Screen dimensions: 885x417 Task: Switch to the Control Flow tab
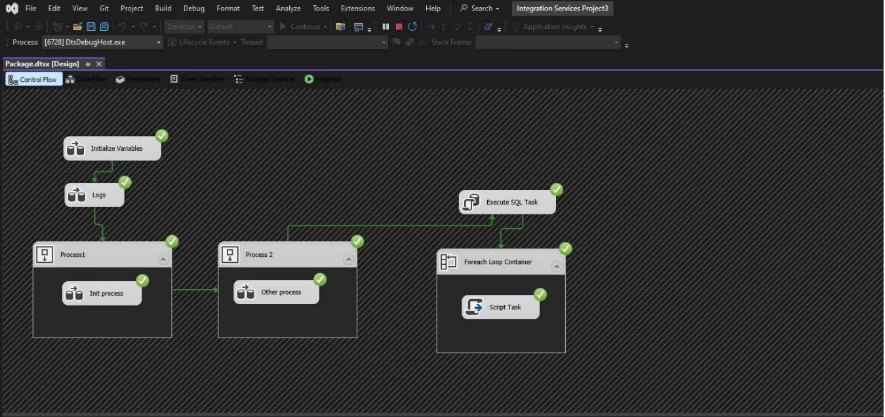pyautogui.click(x=33, y=80)
